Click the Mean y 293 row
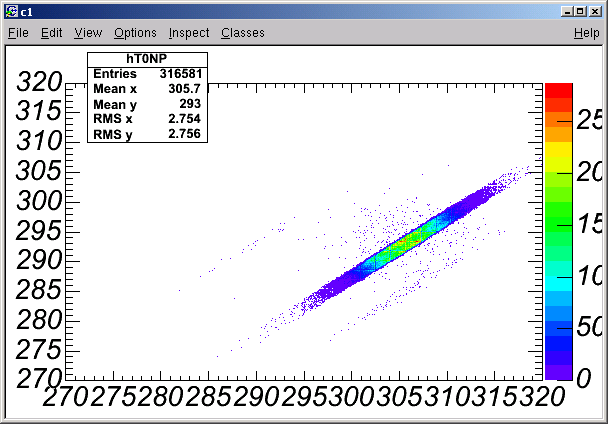This screenshot has width=608, height=424. click(x=147, y=104)
